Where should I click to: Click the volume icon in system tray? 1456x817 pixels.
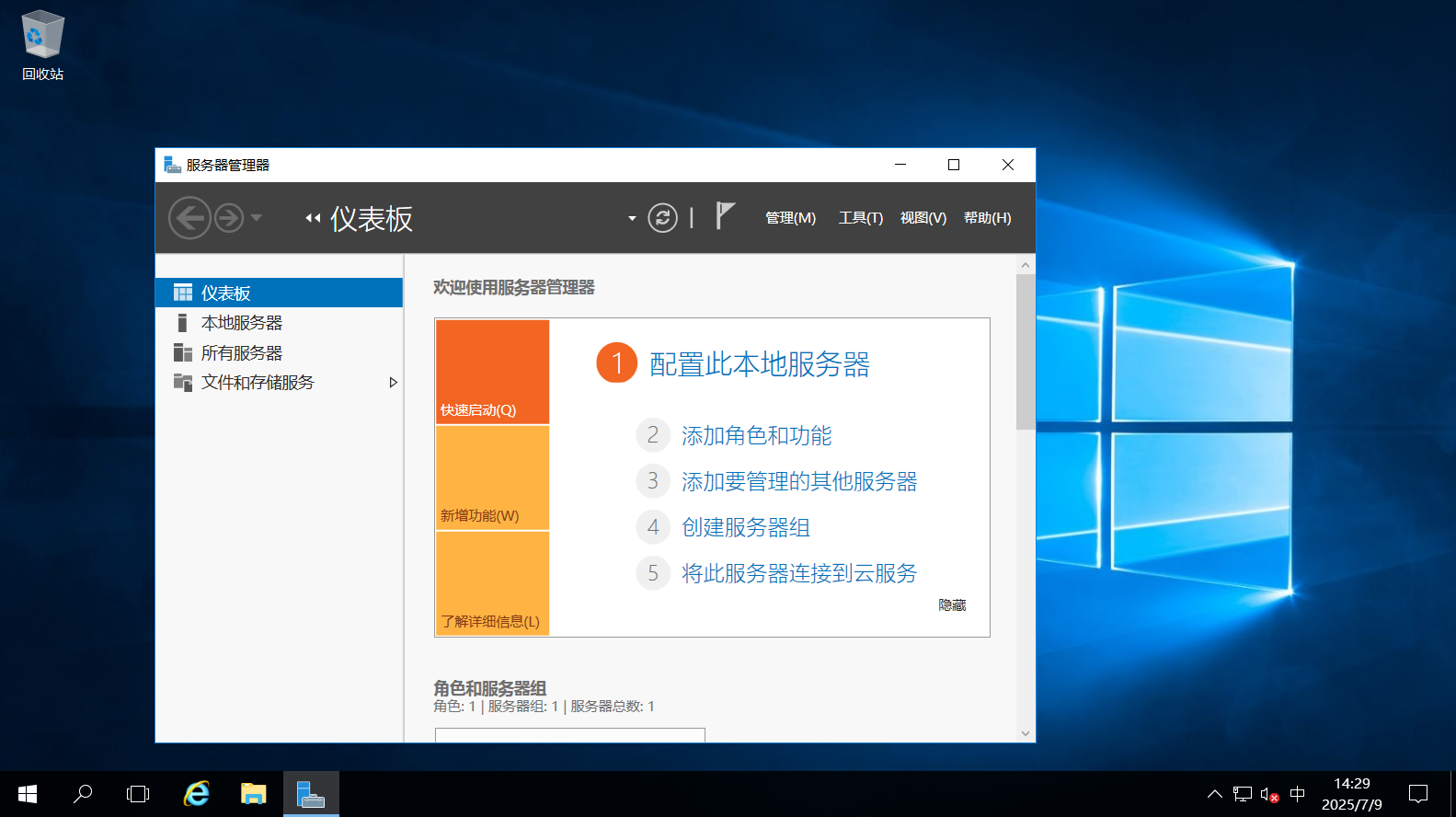(1269, 794)
